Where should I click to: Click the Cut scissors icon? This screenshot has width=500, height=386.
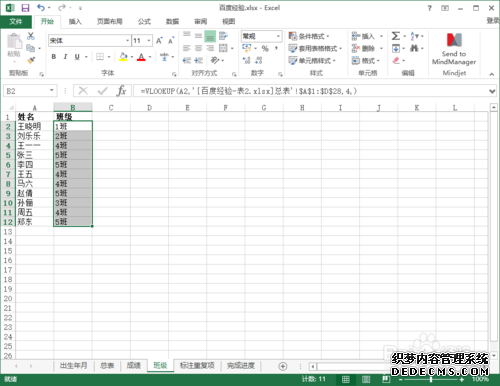click(x=31, y=36)
